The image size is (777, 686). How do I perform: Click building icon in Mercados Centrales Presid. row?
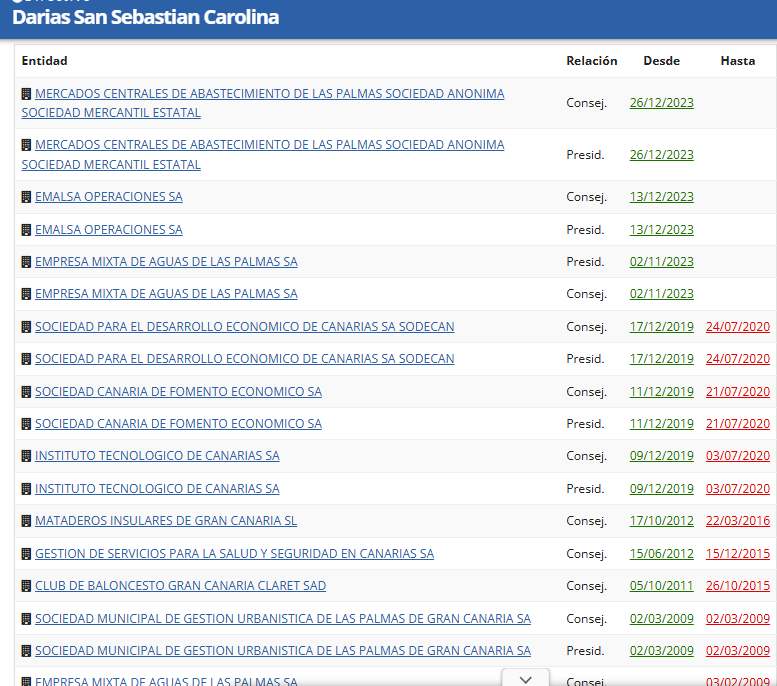(x=26, y=145)
